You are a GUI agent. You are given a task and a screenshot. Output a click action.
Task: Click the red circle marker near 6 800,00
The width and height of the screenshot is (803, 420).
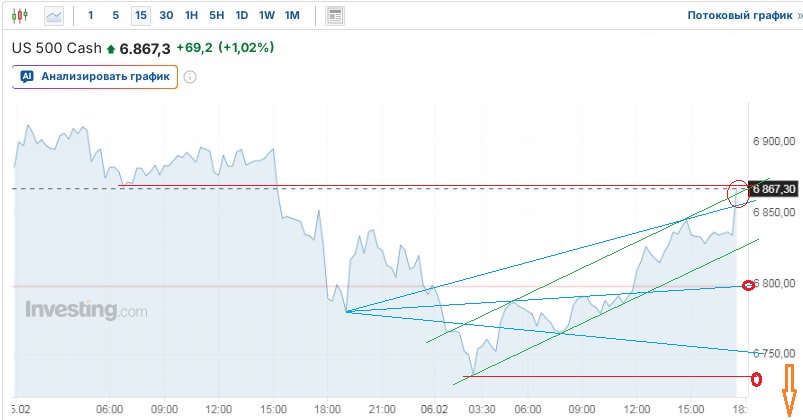(x=750, y=286)
